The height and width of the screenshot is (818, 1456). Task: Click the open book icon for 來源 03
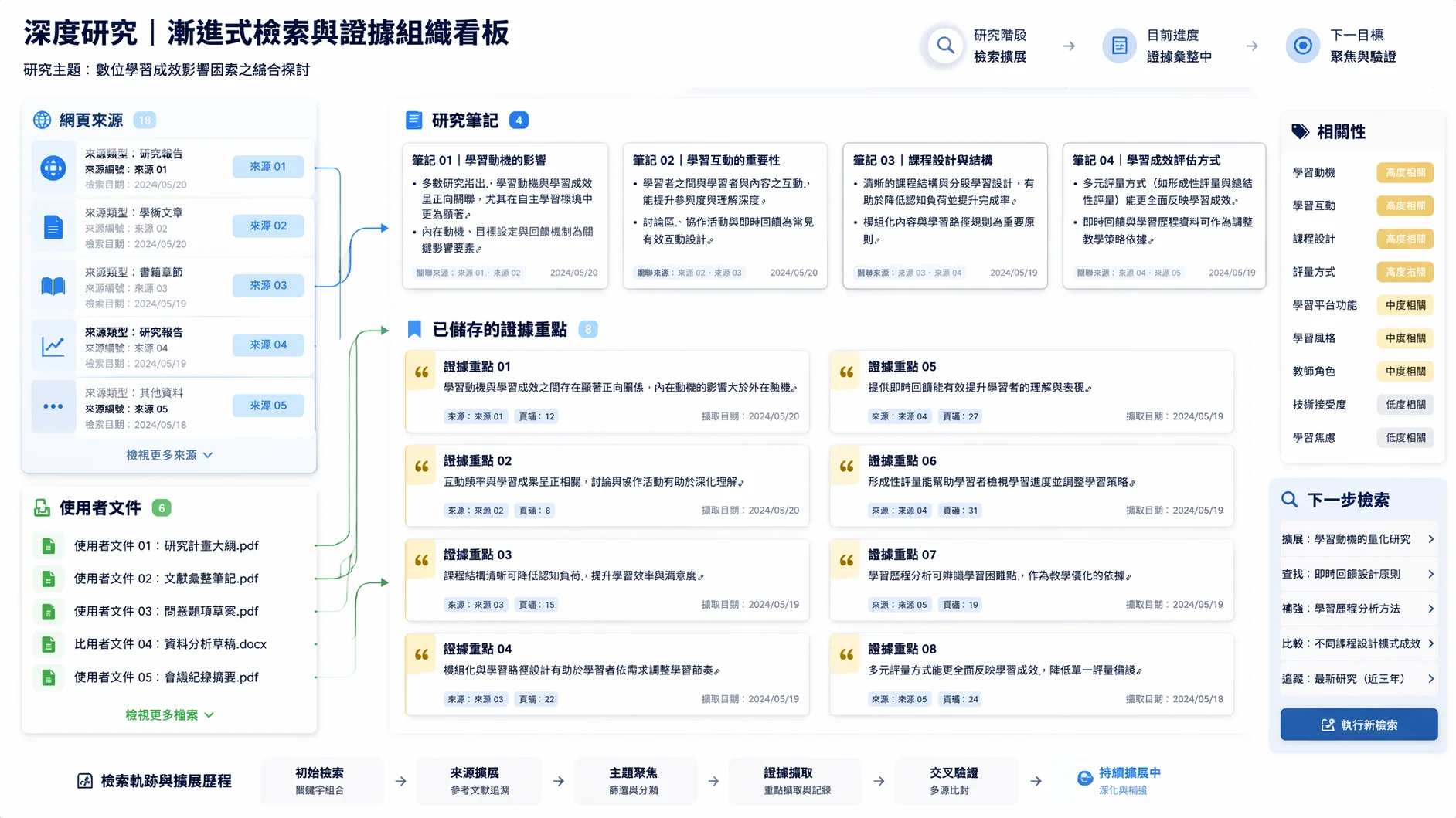click(53, 287)
